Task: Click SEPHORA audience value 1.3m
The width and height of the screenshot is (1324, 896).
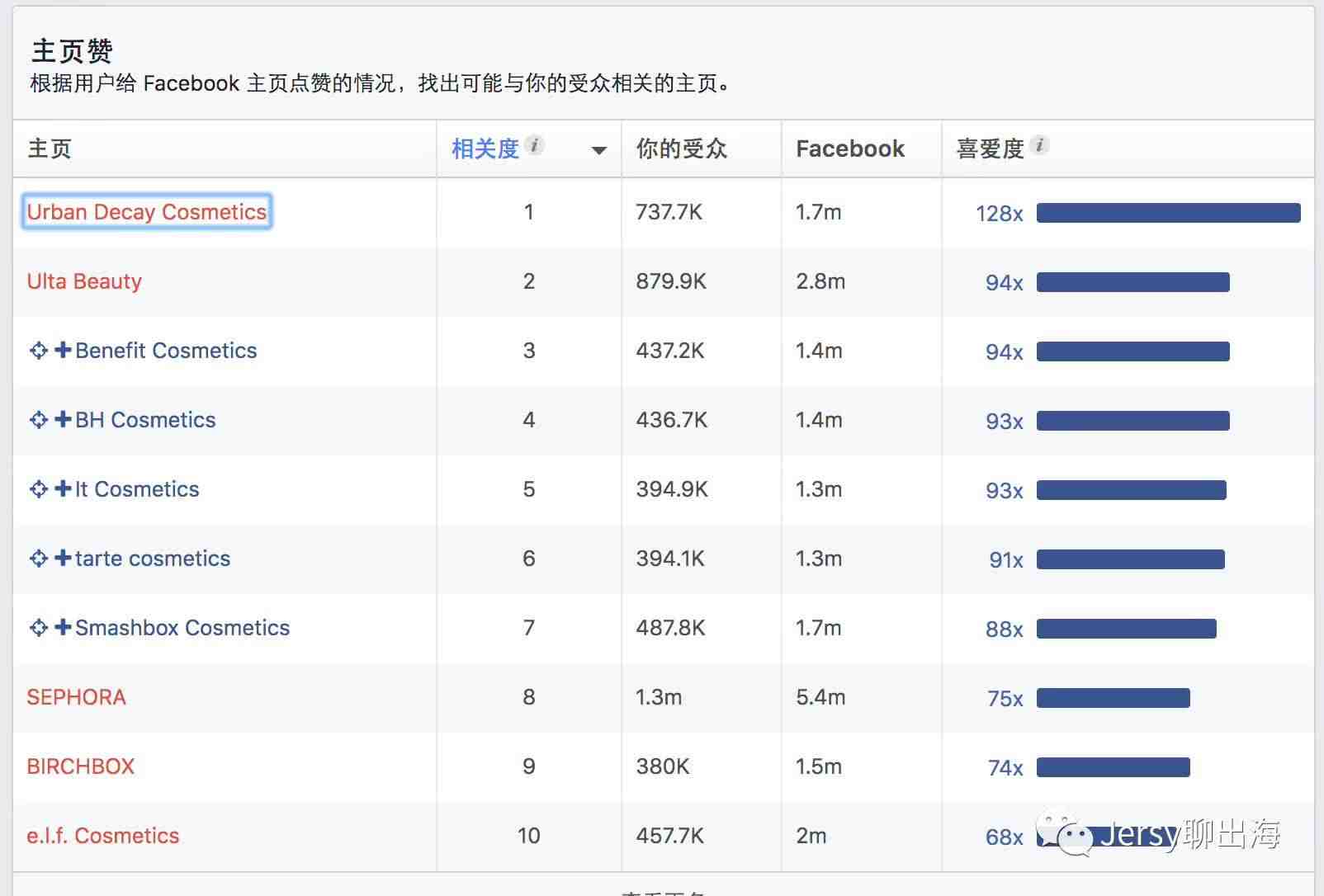Action: 659,697
